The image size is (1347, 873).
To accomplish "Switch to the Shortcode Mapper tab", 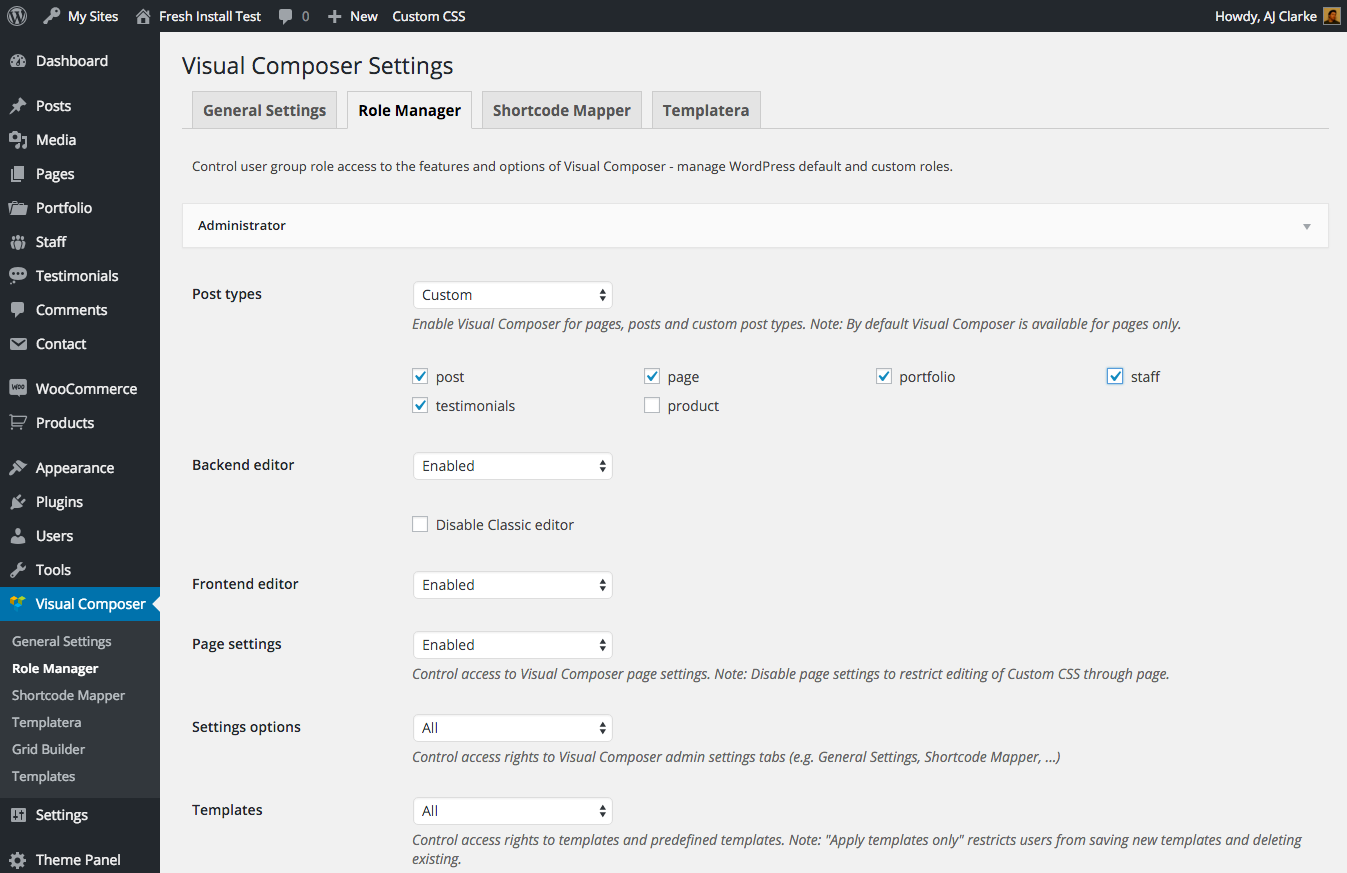I will (561, 110).
